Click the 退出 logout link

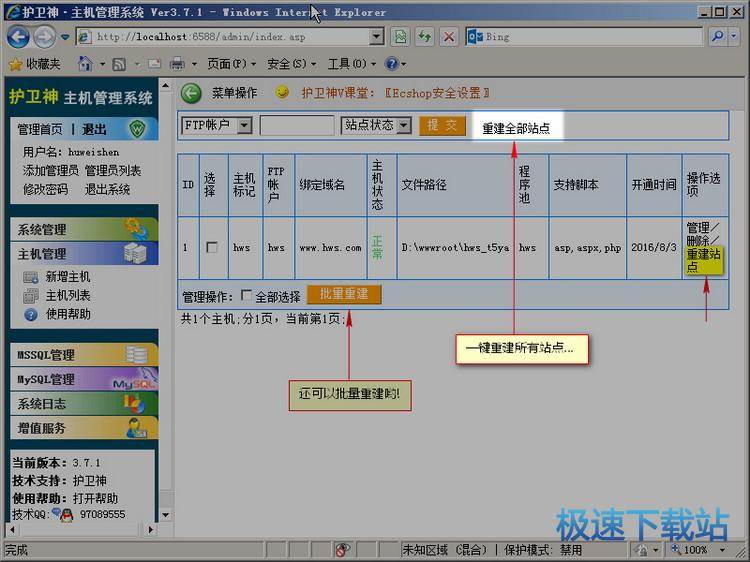(94, 129)
